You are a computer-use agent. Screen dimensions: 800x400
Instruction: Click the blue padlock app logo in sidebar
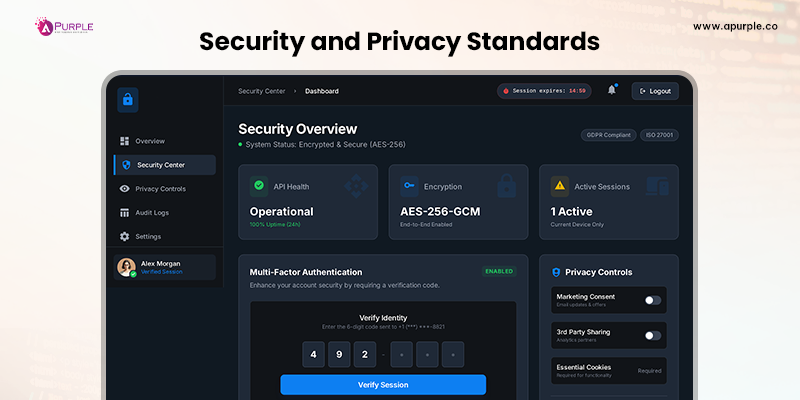point(128,100)
